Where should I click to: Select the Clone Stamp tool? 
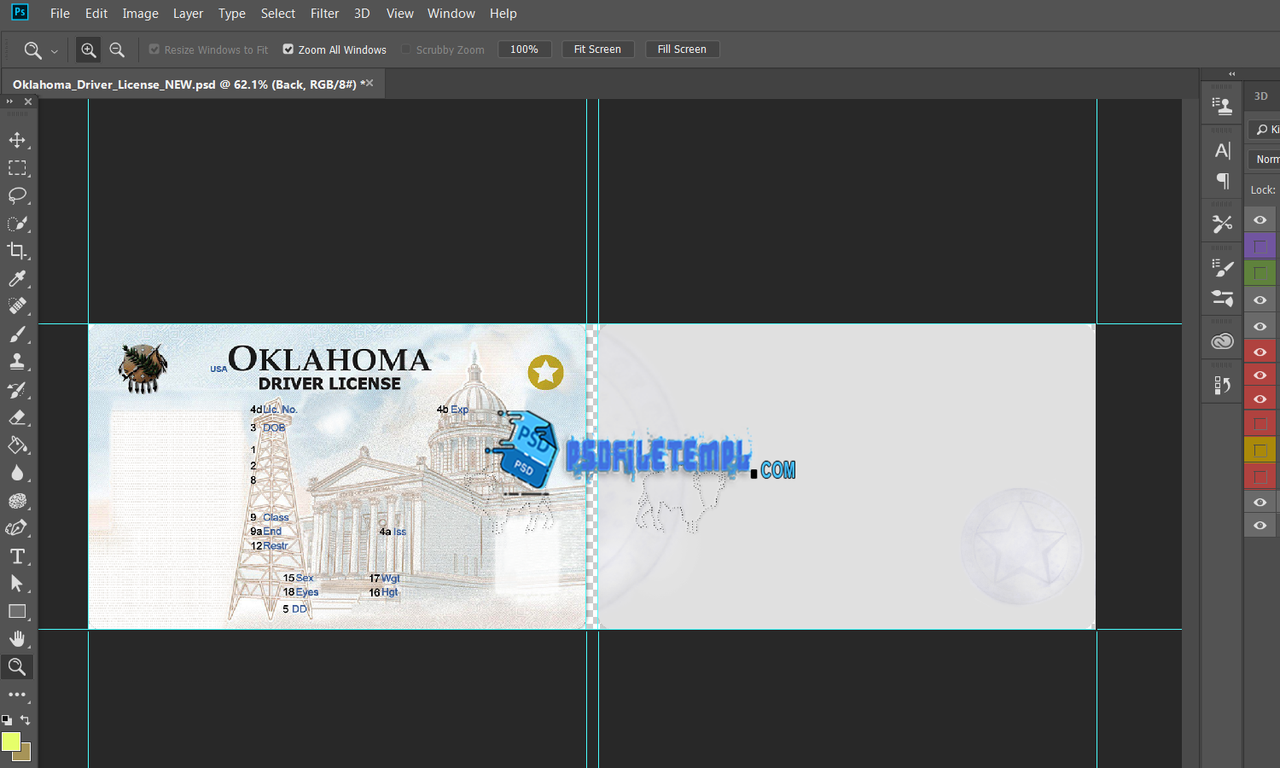(x=17, y=362)
